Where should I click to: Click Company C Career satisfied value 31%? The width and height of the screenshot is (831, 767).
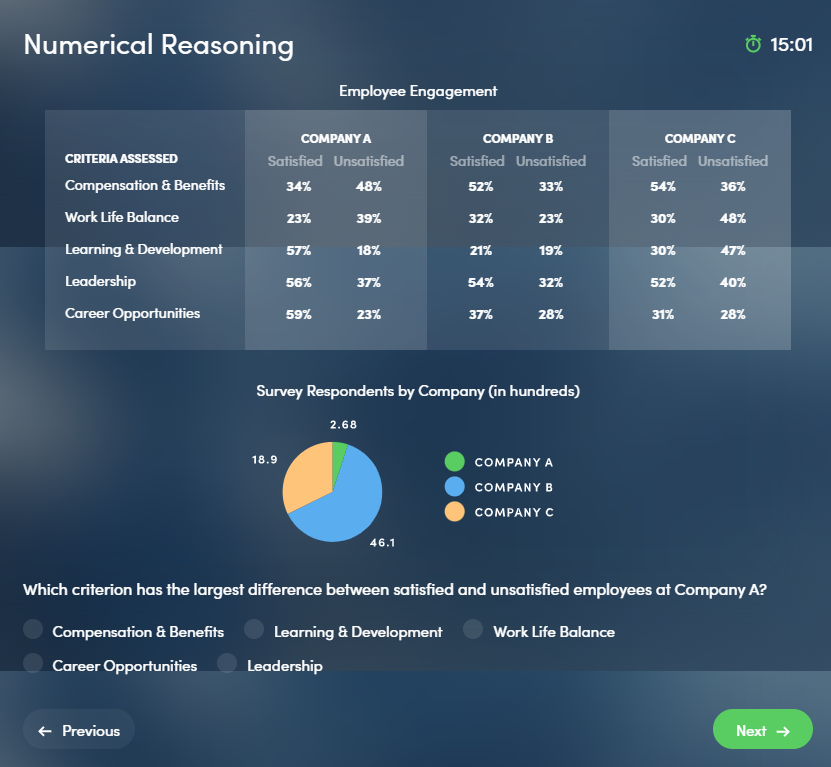[x=663, y=314]
